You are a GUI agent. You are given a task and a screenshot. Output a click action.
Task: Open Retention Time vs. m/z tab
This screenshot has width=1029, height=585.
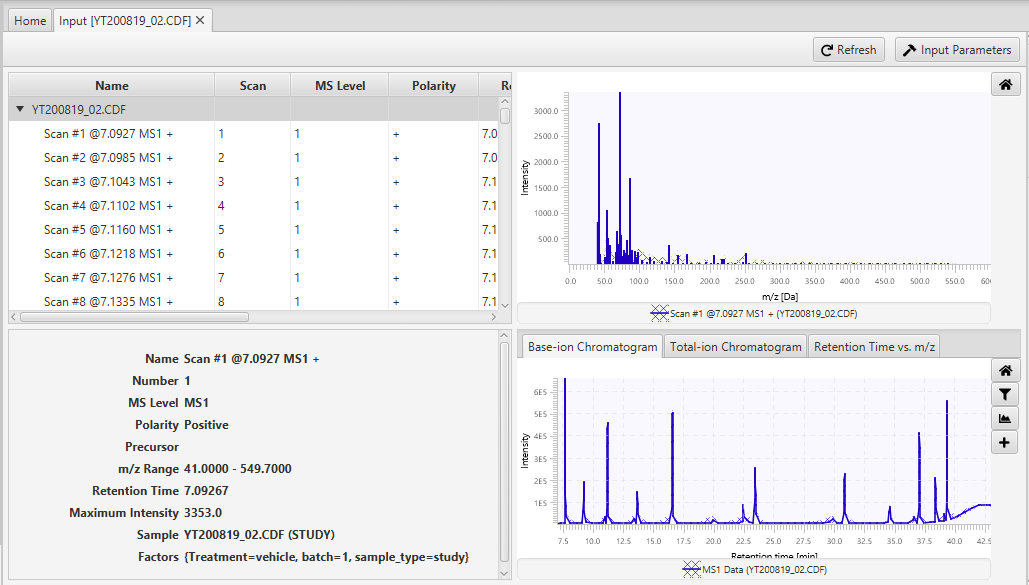pos(874,347)
